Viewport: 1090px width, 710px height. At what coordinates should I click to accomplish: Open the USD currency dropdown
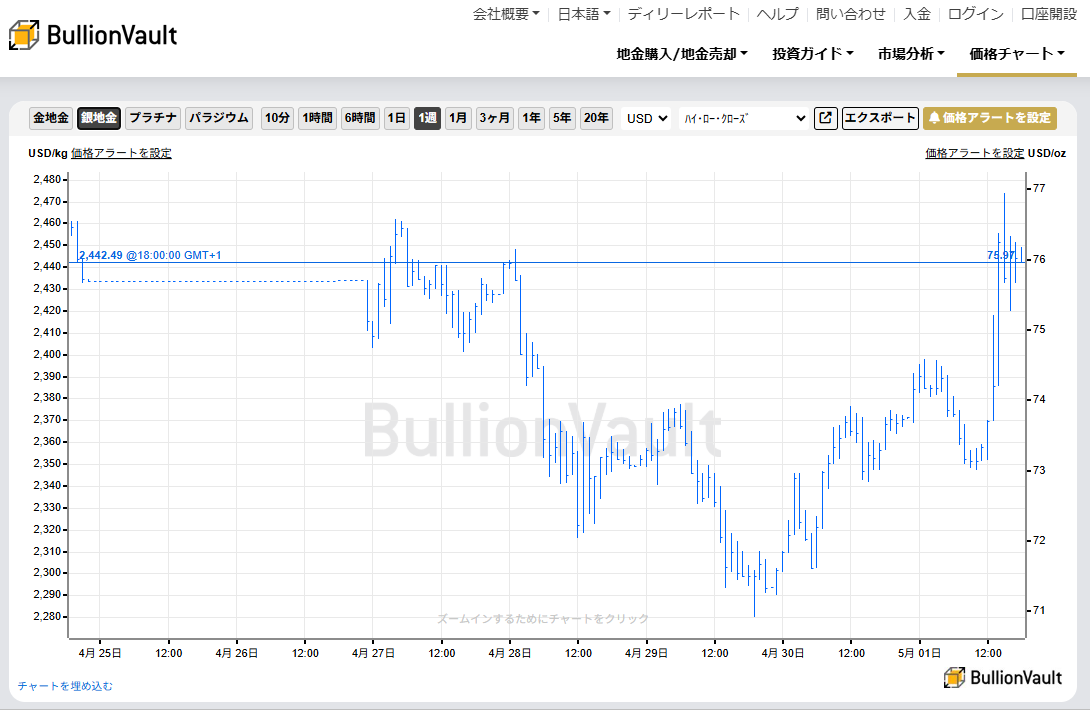pos(647,118)
